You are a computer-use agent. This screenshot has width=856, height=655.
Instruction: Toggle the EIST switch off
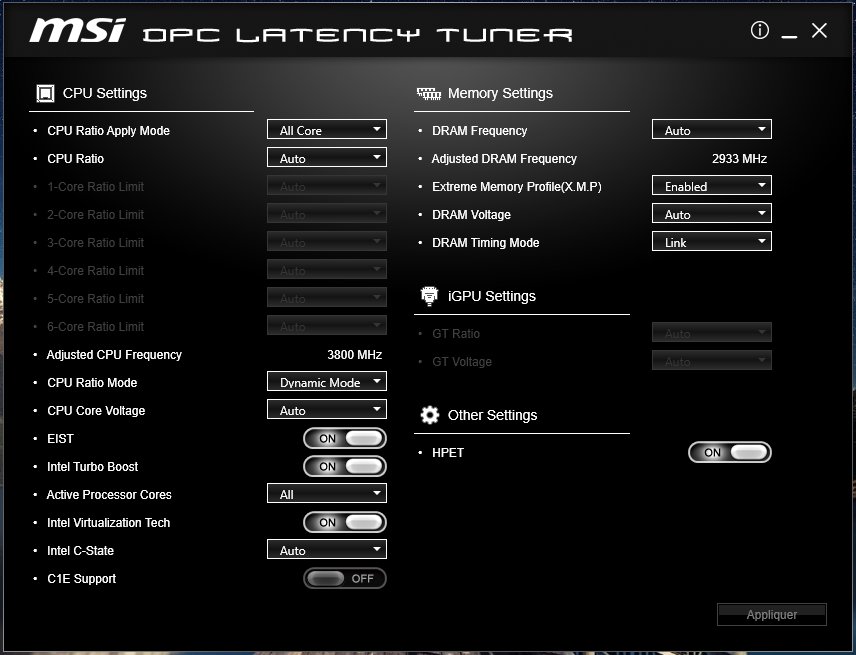345,439
